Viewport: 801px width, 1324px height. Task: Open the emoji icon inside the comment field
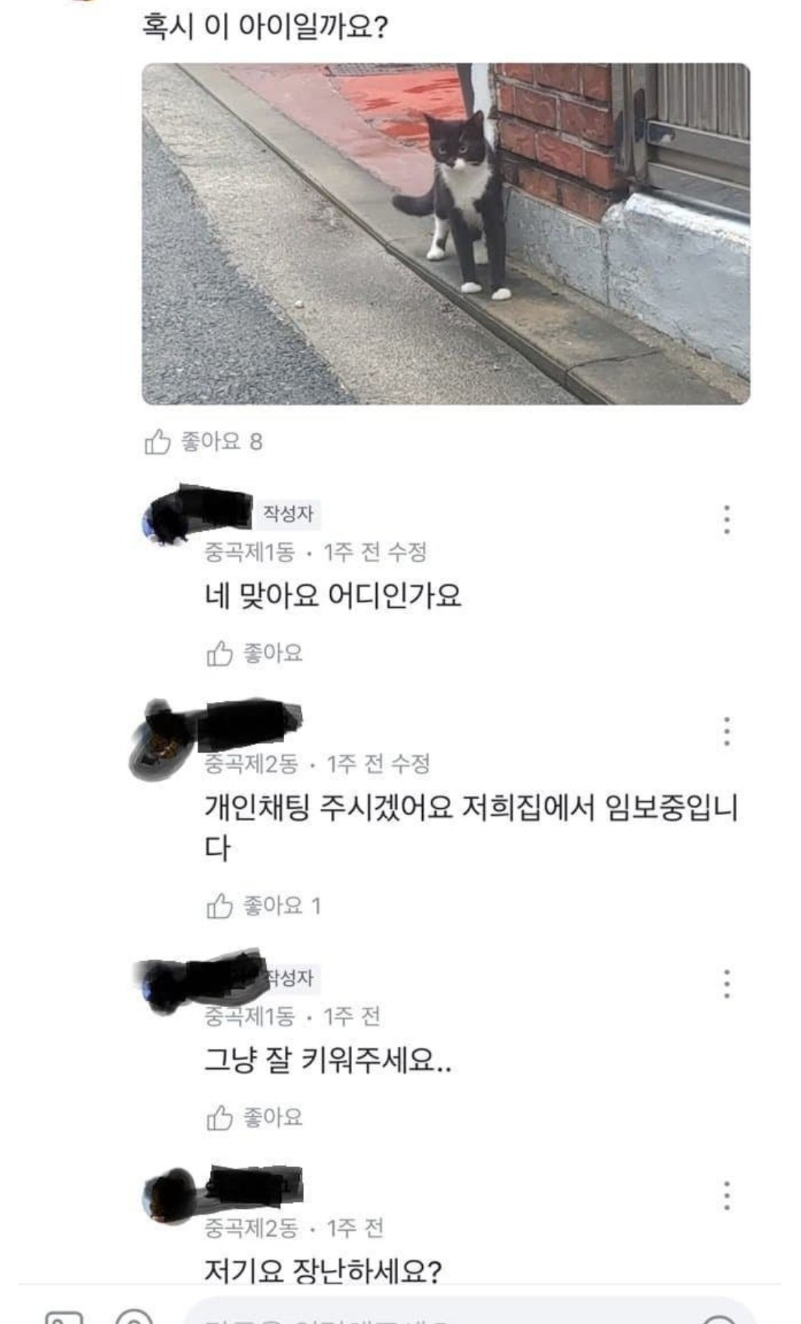[x=719, y=1317]
